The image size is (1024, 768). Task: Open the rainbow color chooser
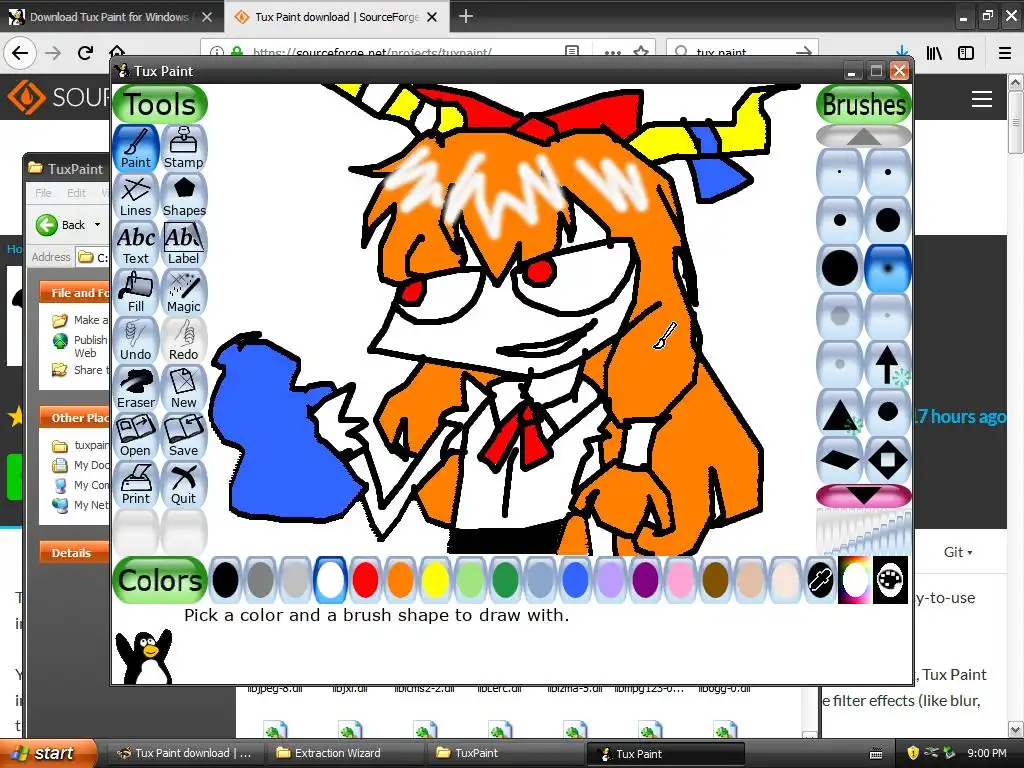[x=855, y=580]
